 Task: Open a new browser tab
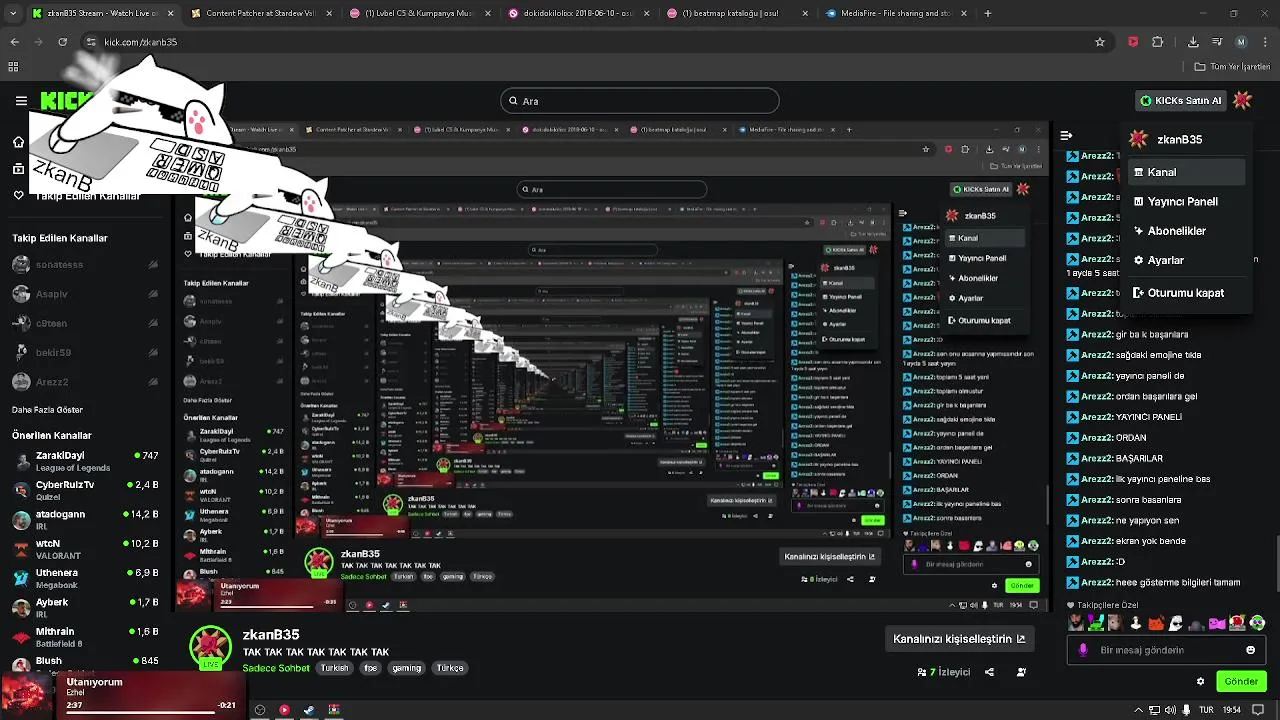coord(988,14)
